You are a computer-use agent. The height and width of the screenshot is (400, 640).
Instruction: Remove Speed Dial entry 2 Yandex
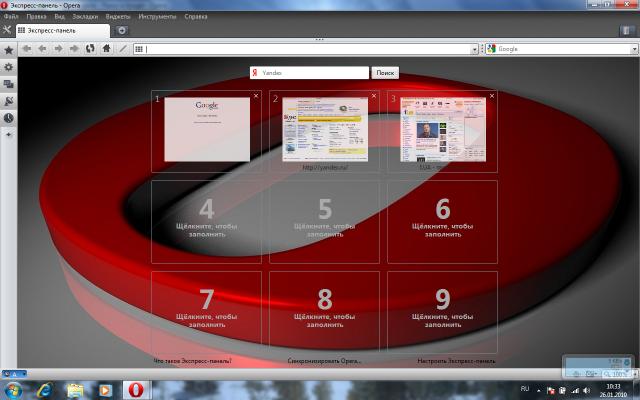[x=374, y=96]
